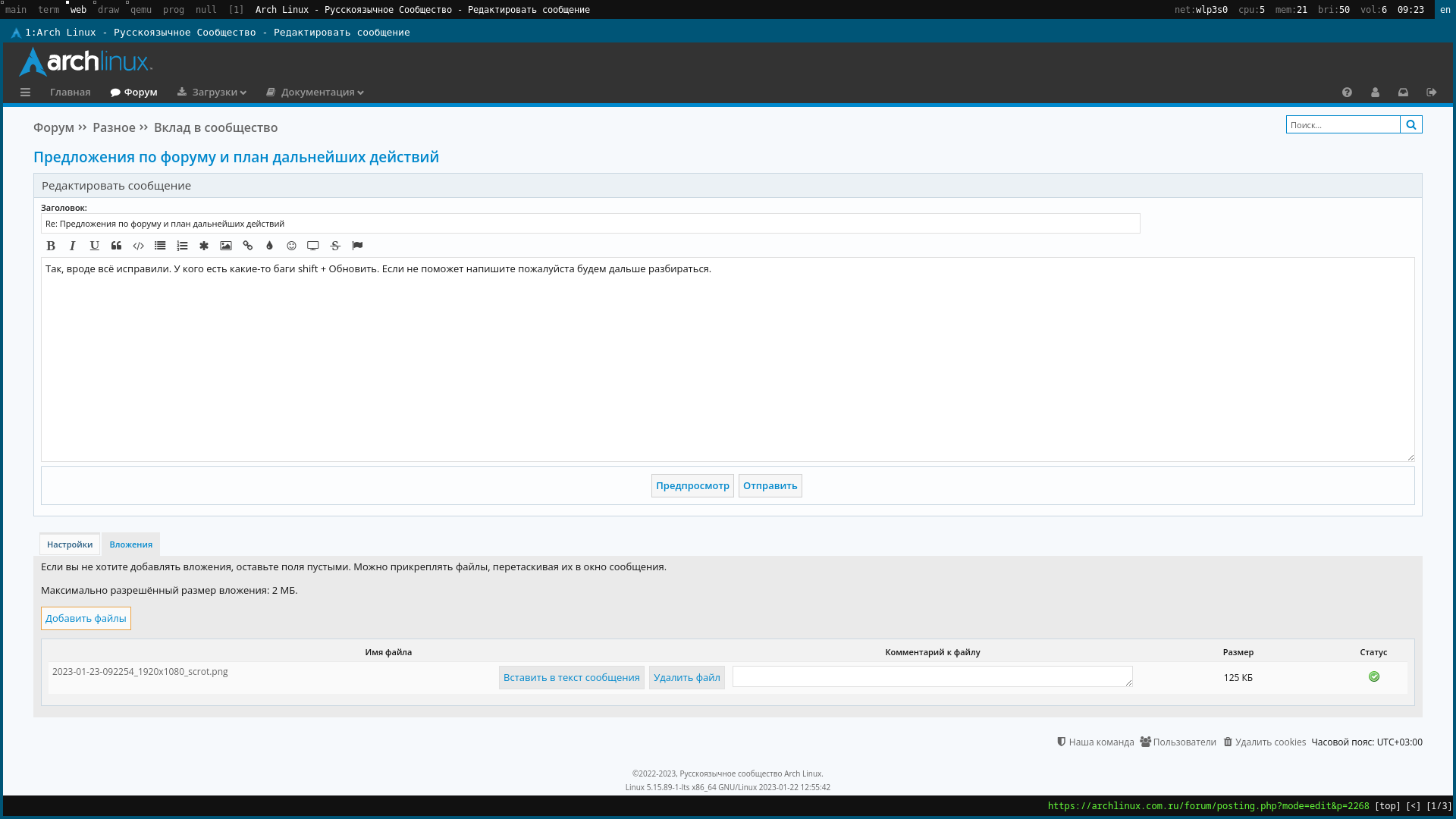Open the hamburger sidebar menu
Screen dimensions: 1456x819
25,93
